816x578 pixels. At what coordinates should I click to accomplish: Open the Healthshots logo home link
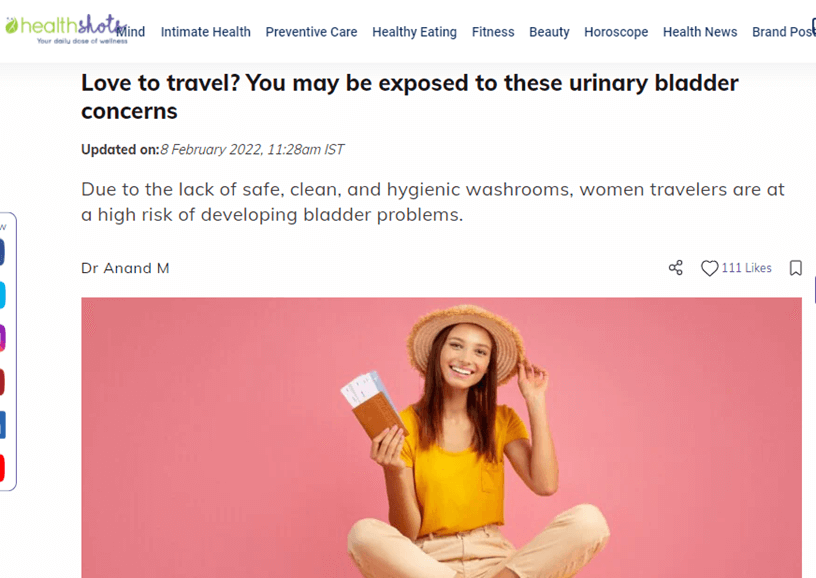tap(66, 29)
